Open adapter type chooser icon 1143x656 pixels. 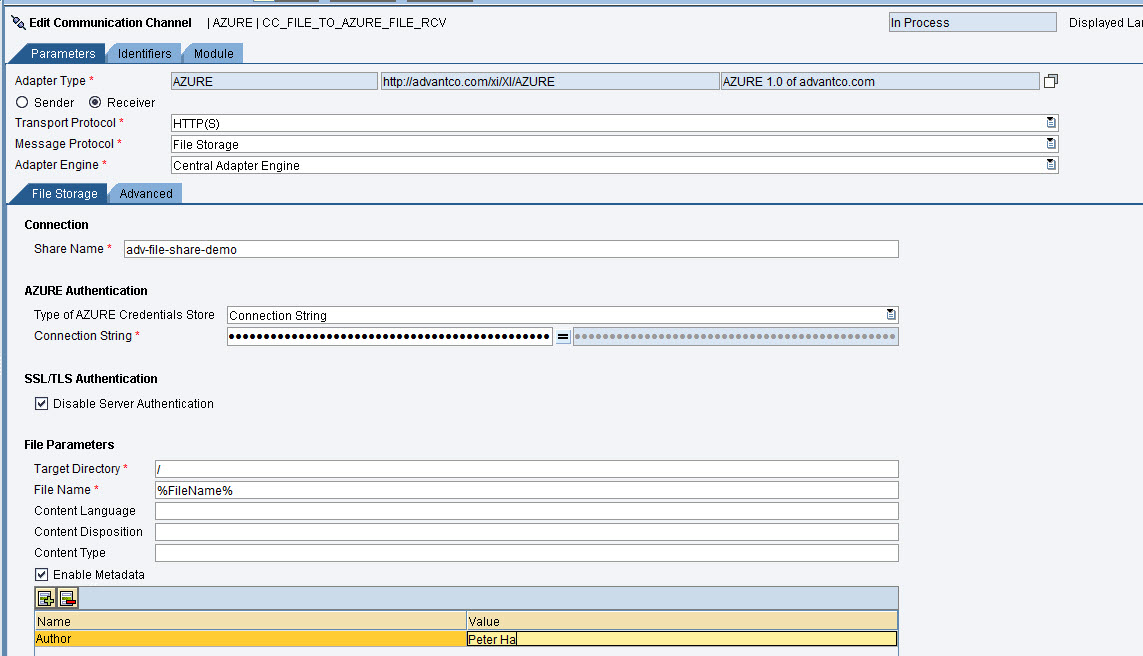pos(1050,81)
